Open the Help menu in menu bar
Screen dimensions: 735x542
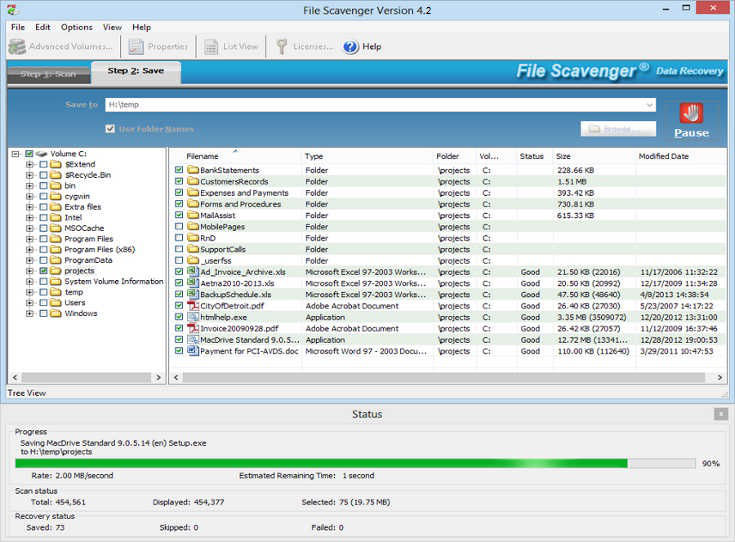(142, 27)
